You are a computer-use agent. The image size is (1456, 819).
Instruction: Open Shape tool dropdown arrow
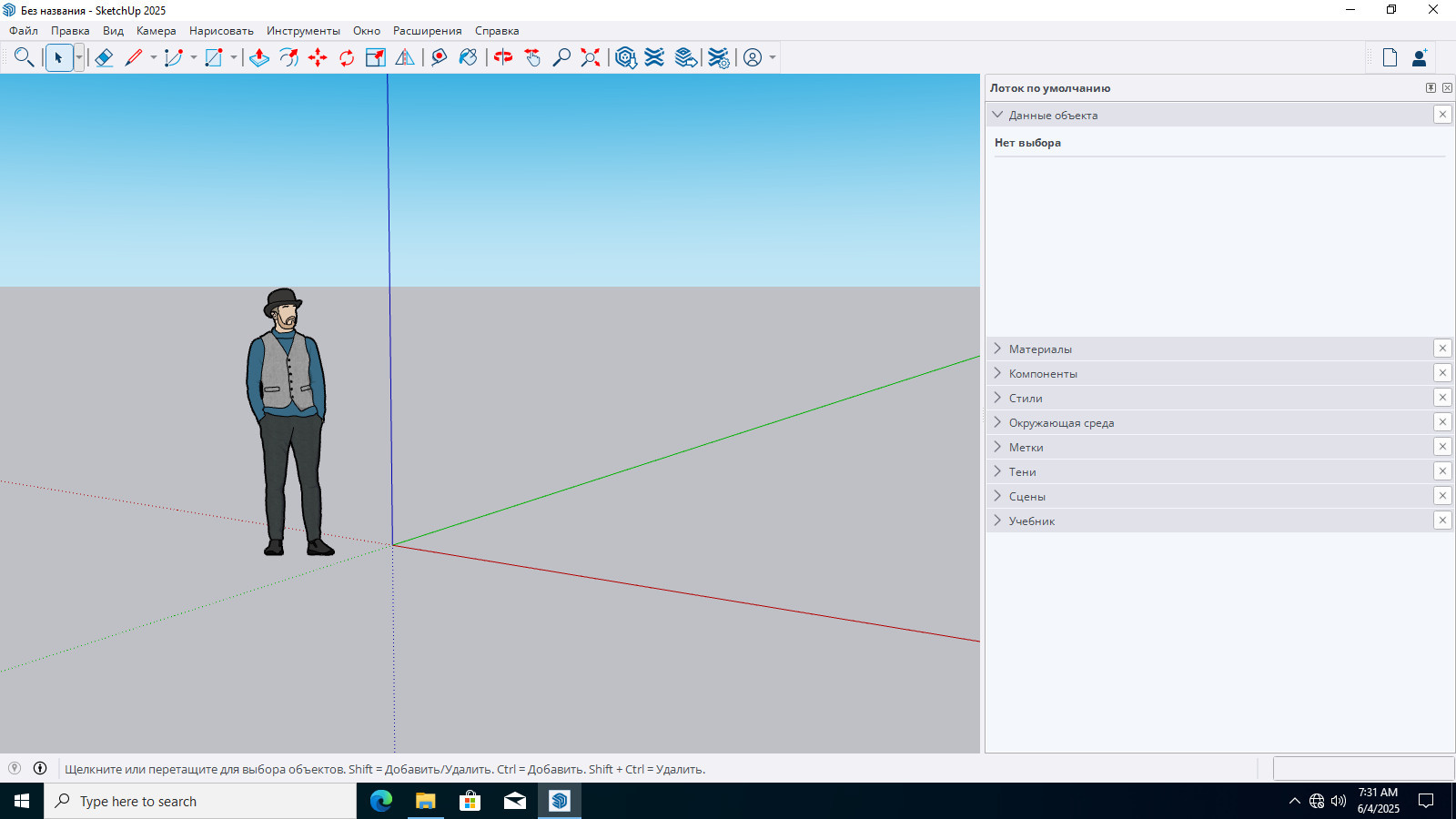[234, 57]
